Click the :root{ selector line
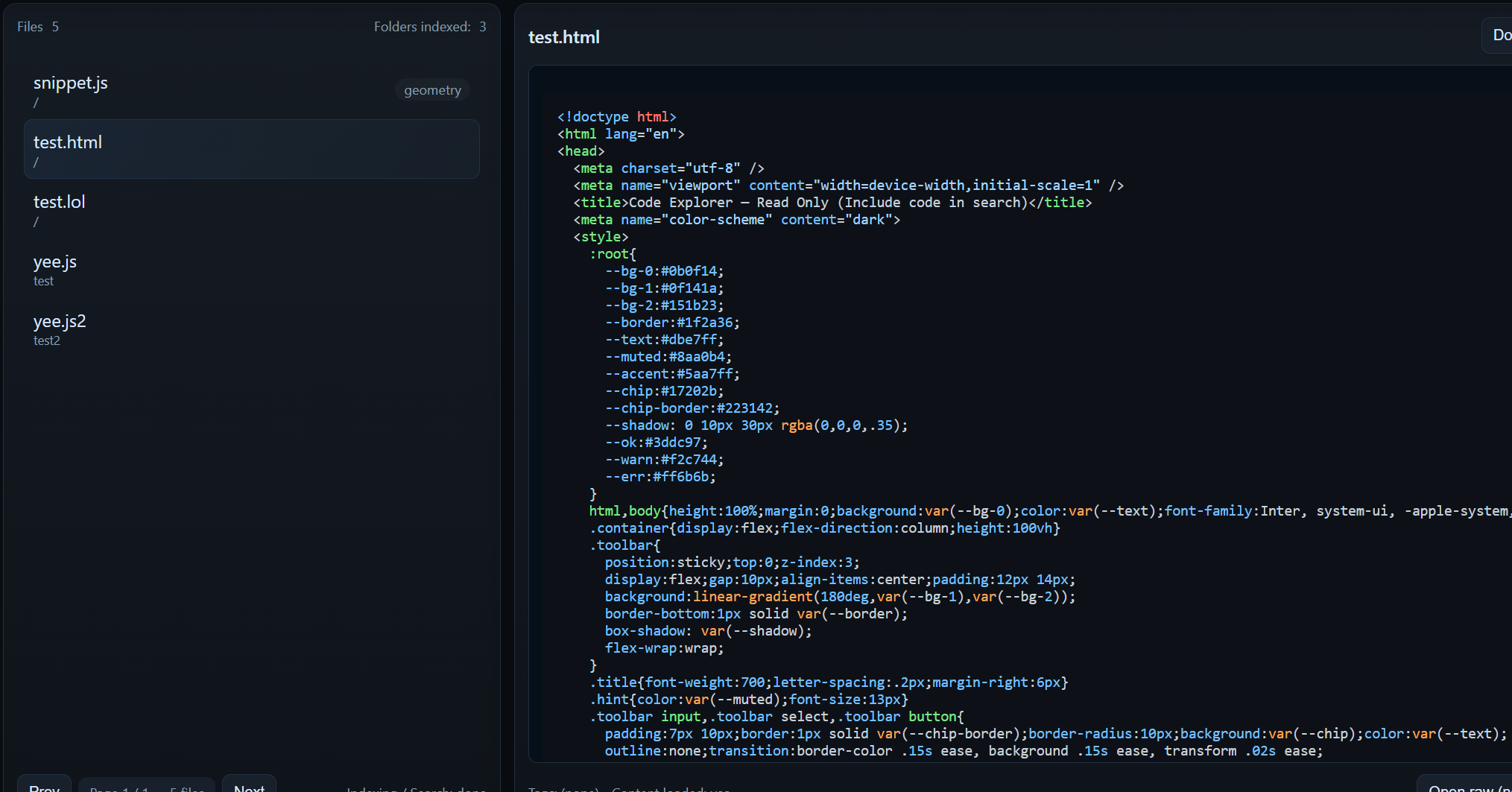This screenshot has height=792, width=1512. [613, 254]
